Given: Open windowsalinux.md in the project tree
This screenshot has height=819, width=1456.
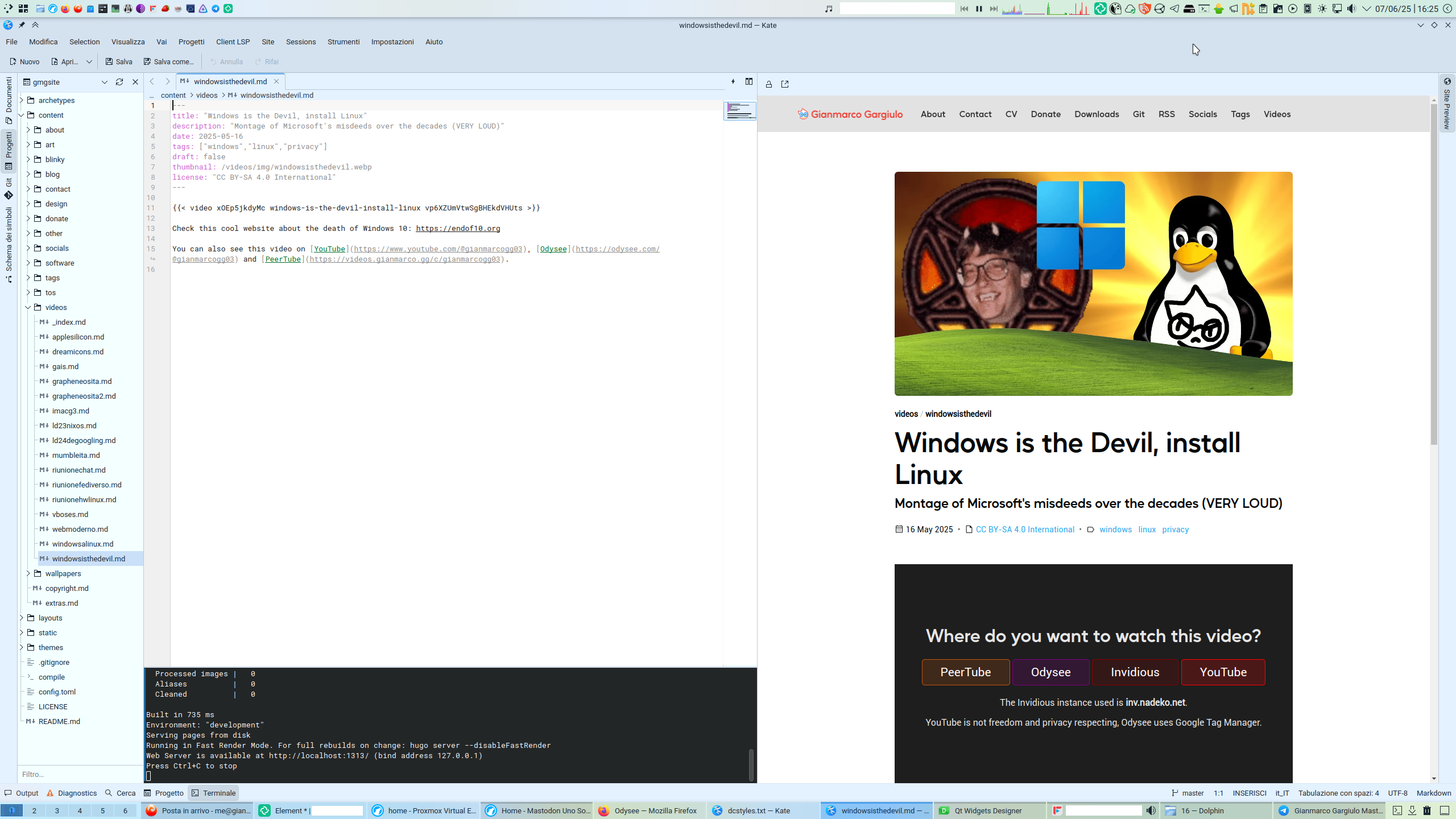Looking at the screenshot, I should [x=82, y=544].
